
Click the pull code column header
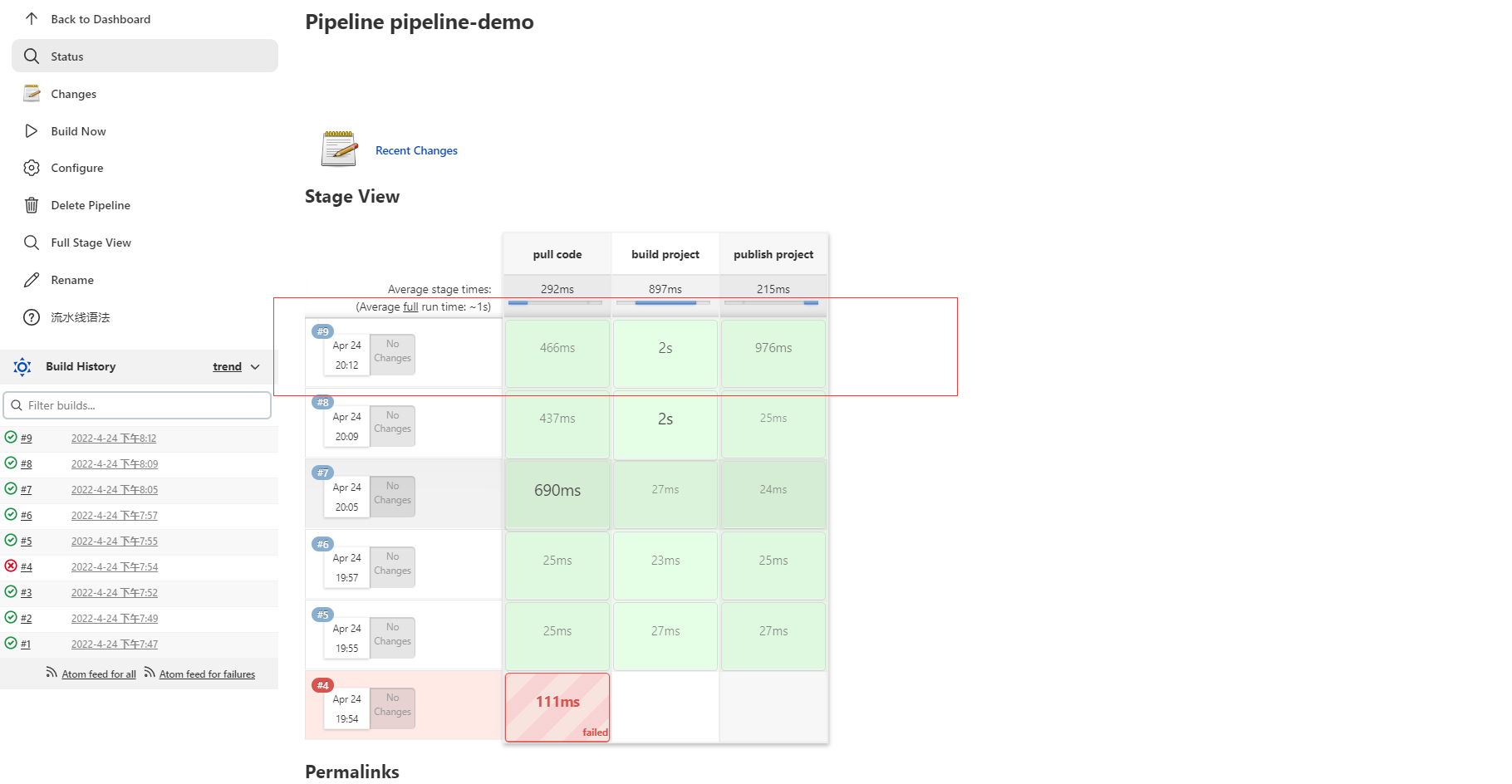pyautogui.click(x=557, y=254)
